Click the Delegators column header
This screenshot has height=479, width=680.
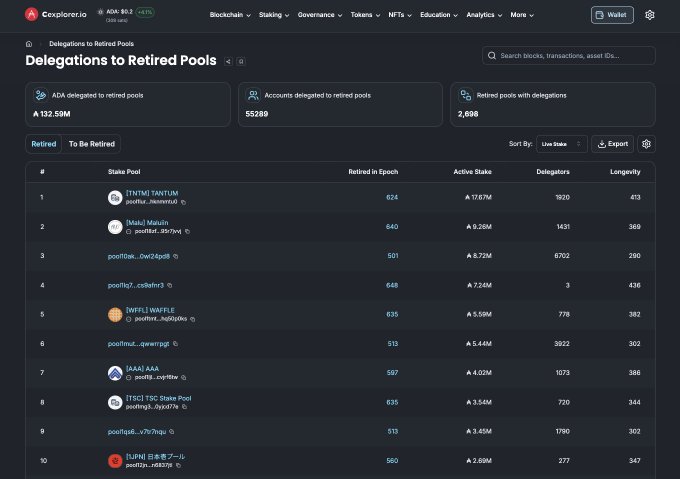tap(553, 172)
